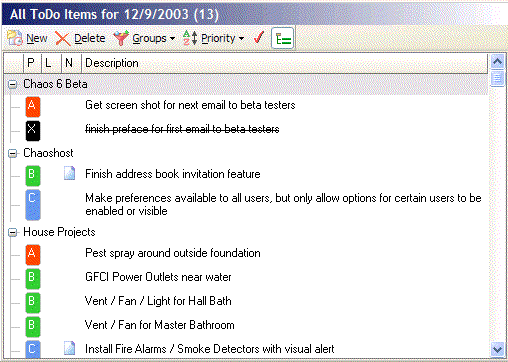Collapse the House Projects group
Screen dimensions: 508x362
pos(13,232)
